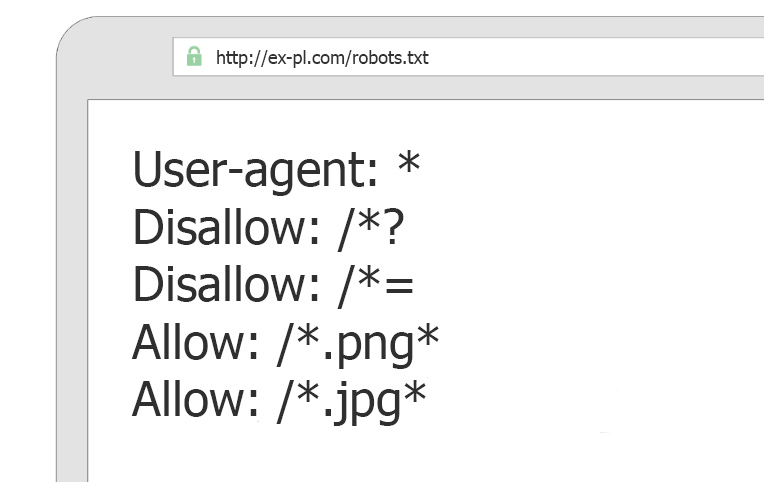Click the equals sign in /*=
This screenshot has width=764, height=482.
tap(399, 287)
